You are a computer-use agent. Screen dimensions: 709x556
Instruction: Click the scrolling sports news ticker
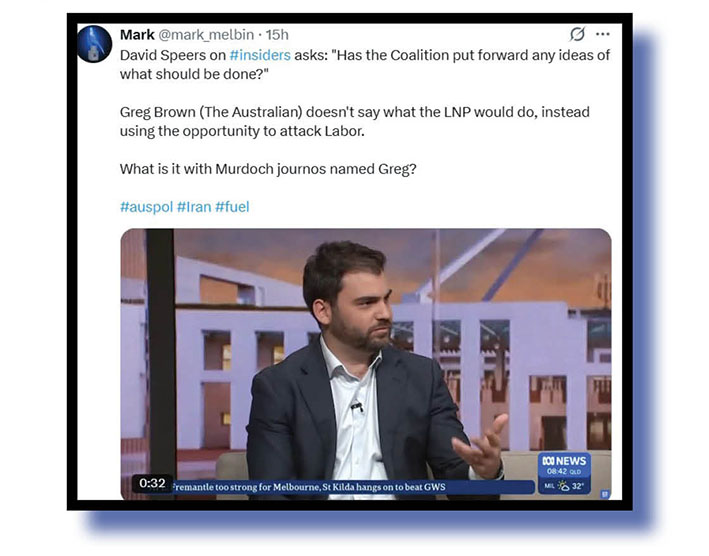353,487
